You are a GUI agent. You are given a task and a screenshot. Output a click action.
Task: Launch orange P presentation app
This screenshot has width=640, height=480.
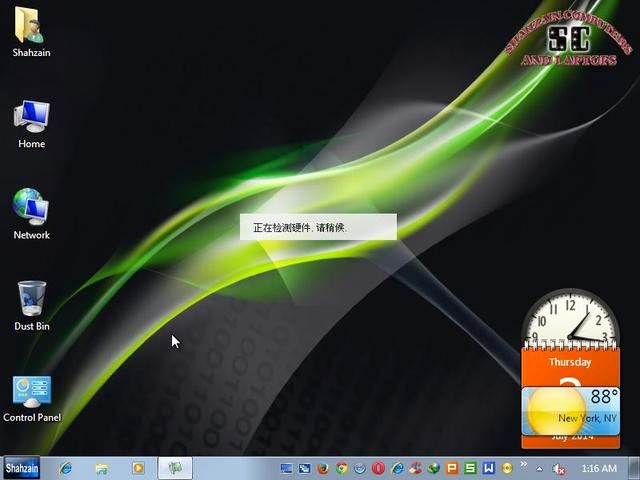pos(452,468)
